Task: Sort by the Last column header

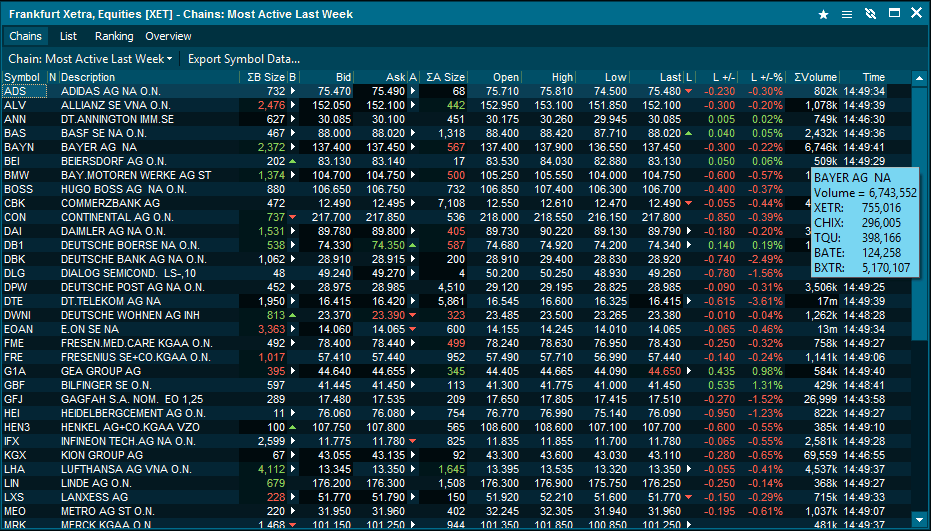Action: coord(656,77)
